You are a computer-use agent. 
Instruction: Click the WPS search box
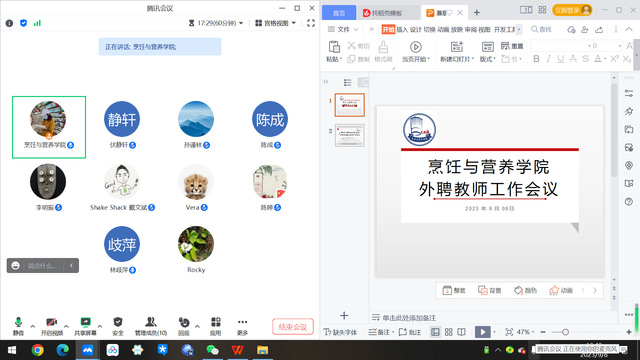tap(541, 29)
